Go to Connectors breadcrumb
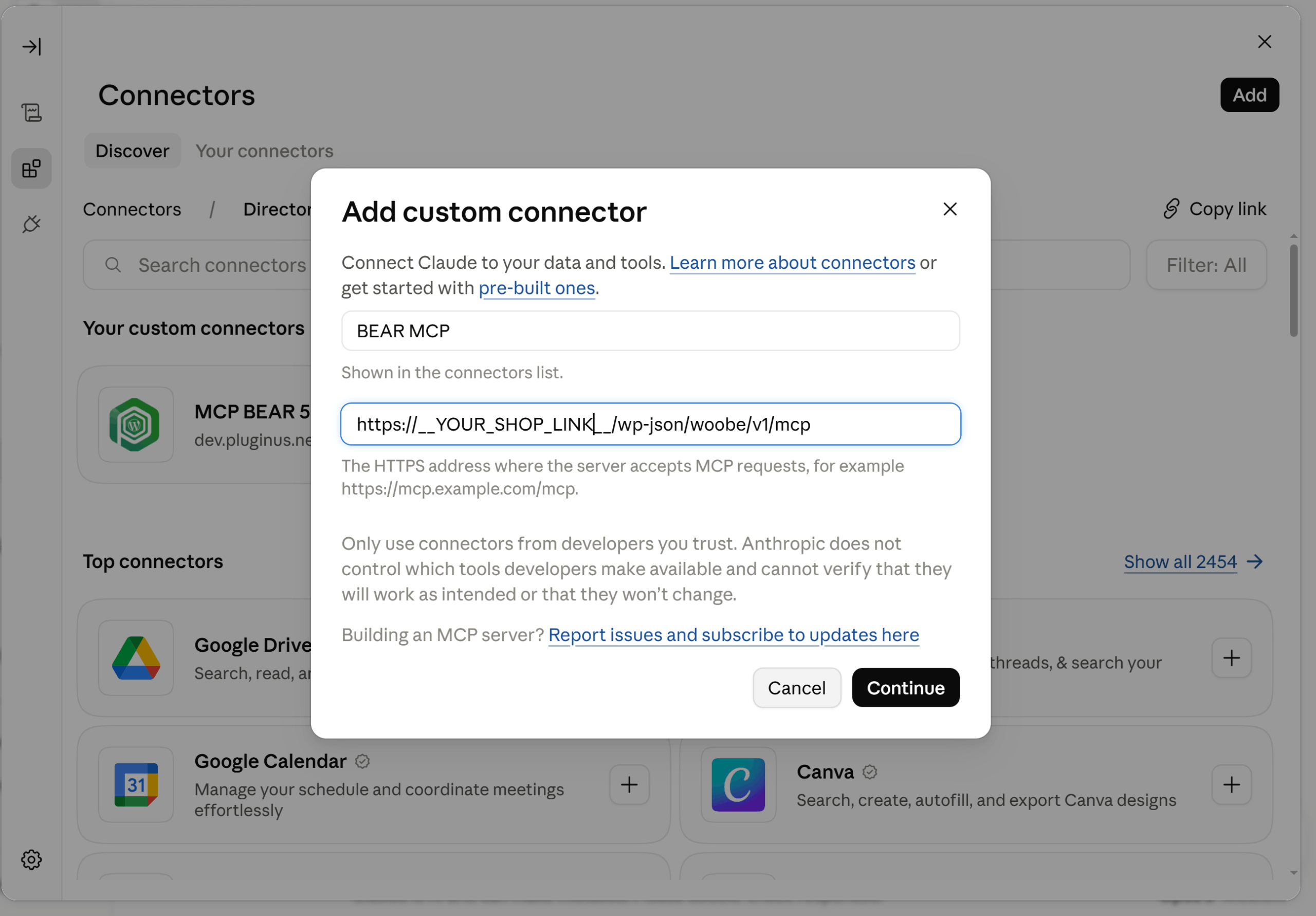Viewport: 1316px width, 916px height. [x=132, y=209]
